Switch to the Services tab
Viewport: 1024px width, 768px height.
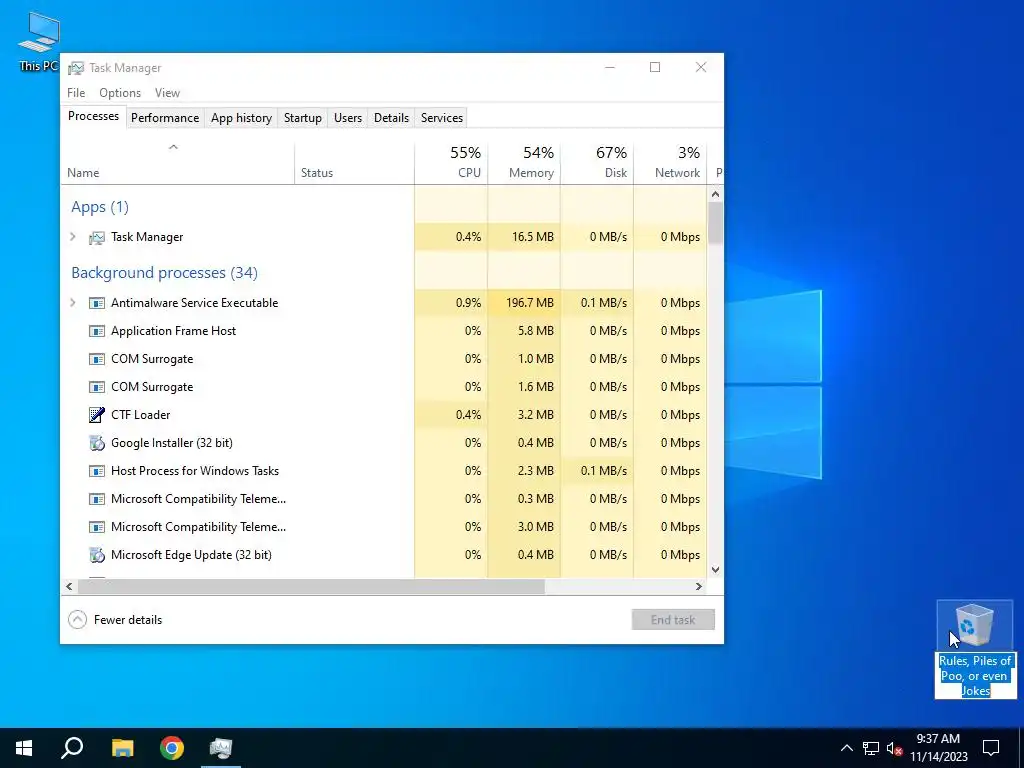pos(441,118)
